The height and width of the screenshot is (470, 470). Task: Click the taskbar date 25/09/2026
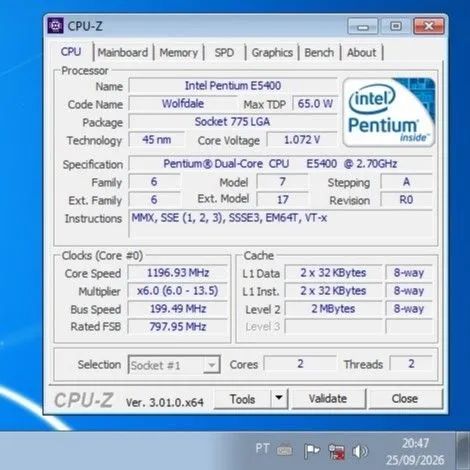tap(415, 460)
